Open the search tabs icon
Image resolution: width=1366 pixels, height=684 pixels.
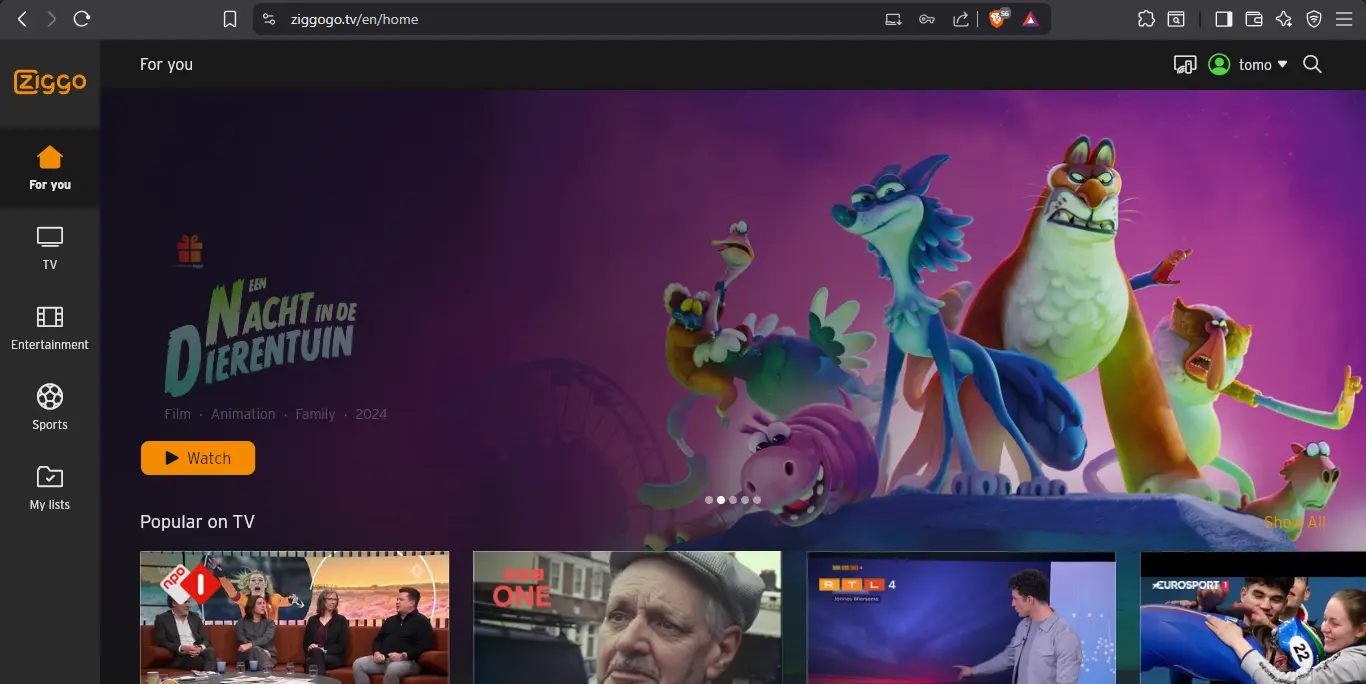(x=1177, y=19)
